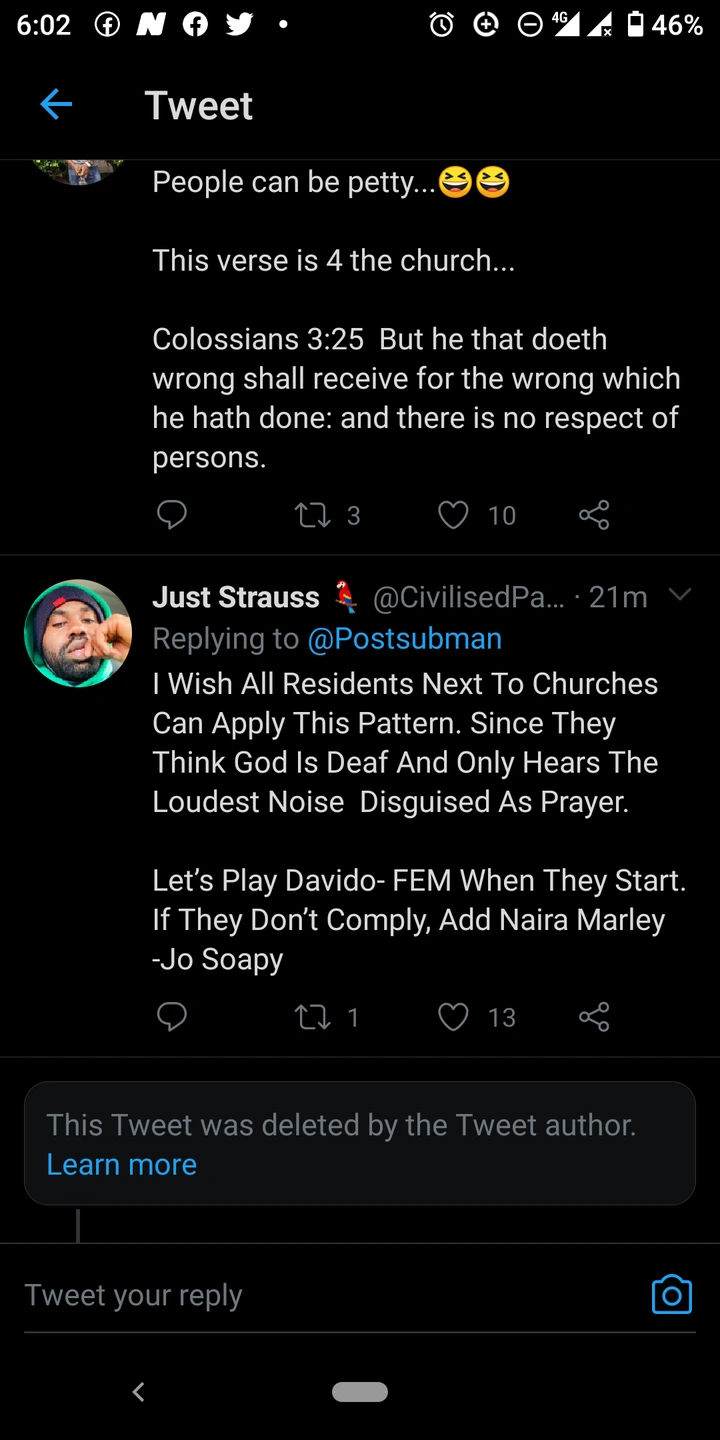Tap Learn more on deleted tweet notice
The height and width of the screenshot is (1440, 720).
click(121, 1164)
